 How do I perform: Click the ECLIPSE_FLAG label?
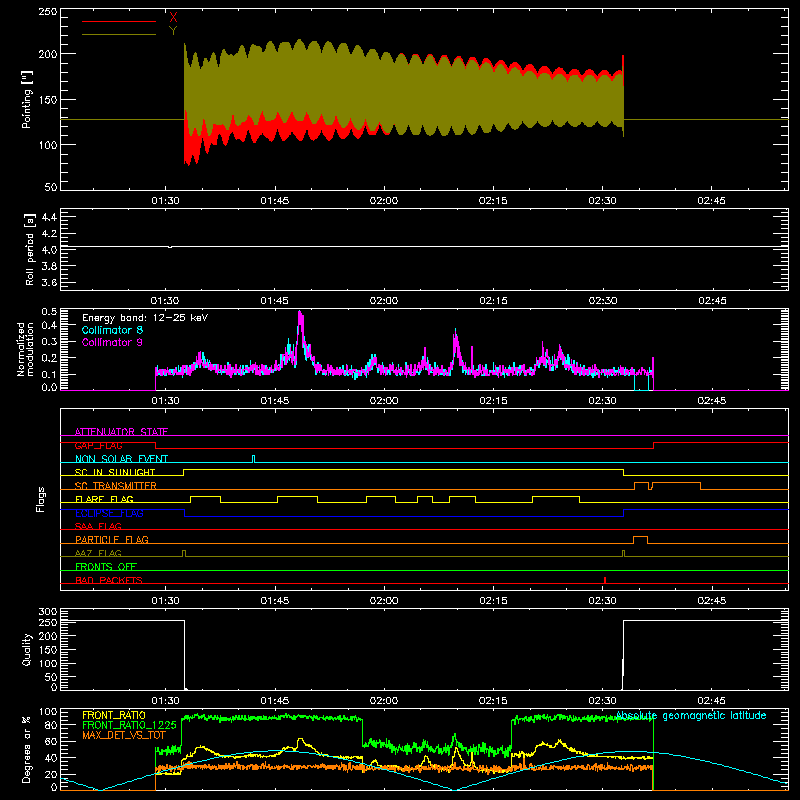[109, 513]
